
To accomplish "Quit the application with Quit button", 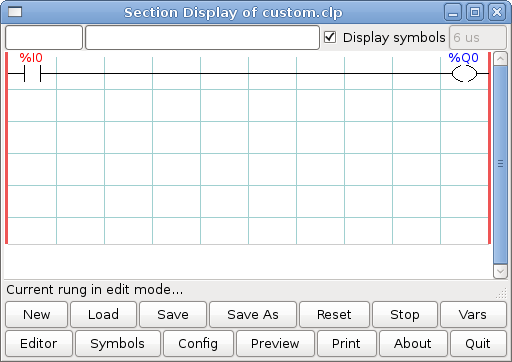I will pos(478,343).
